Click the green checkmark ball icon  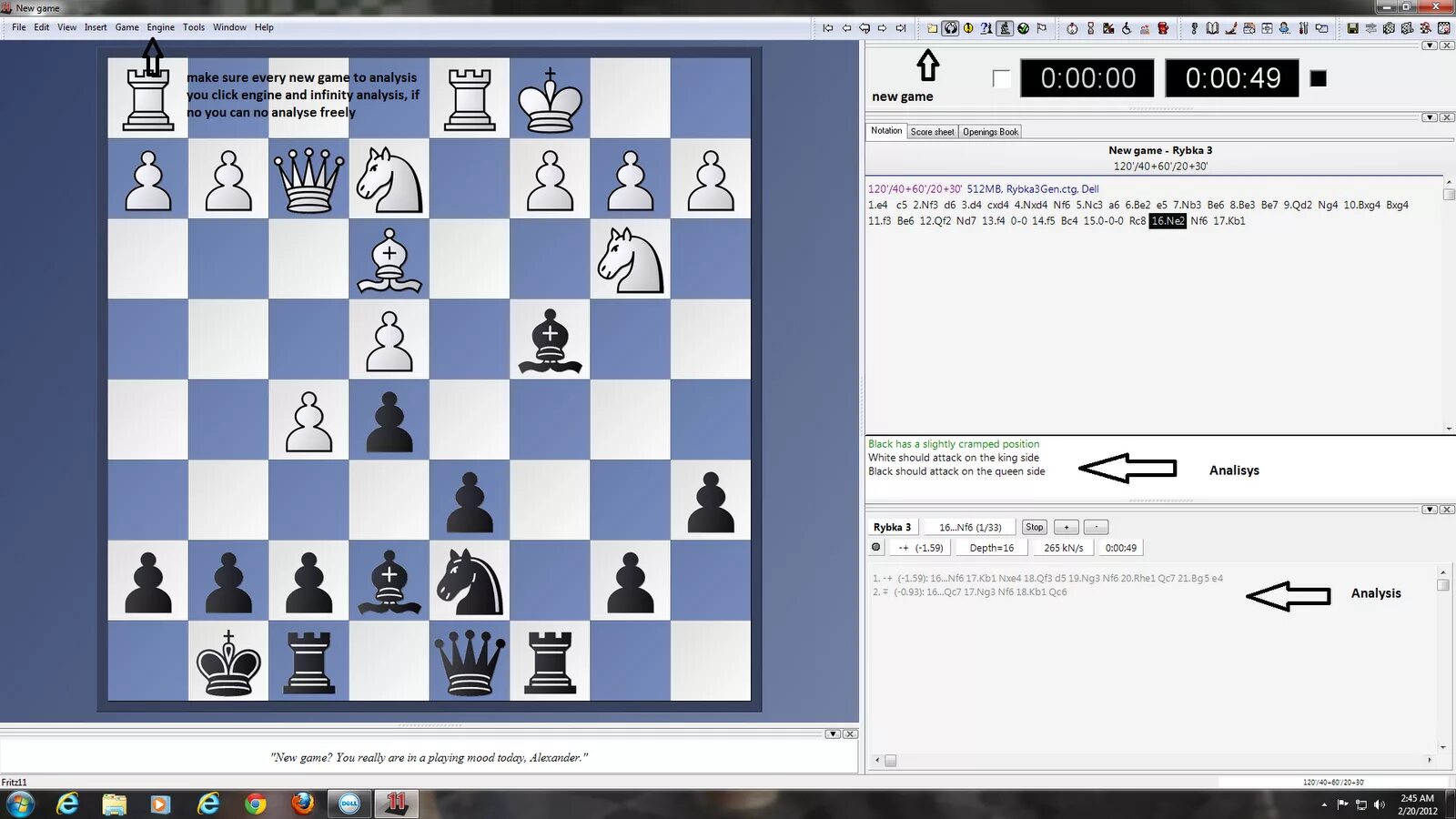pos(1023,28)
